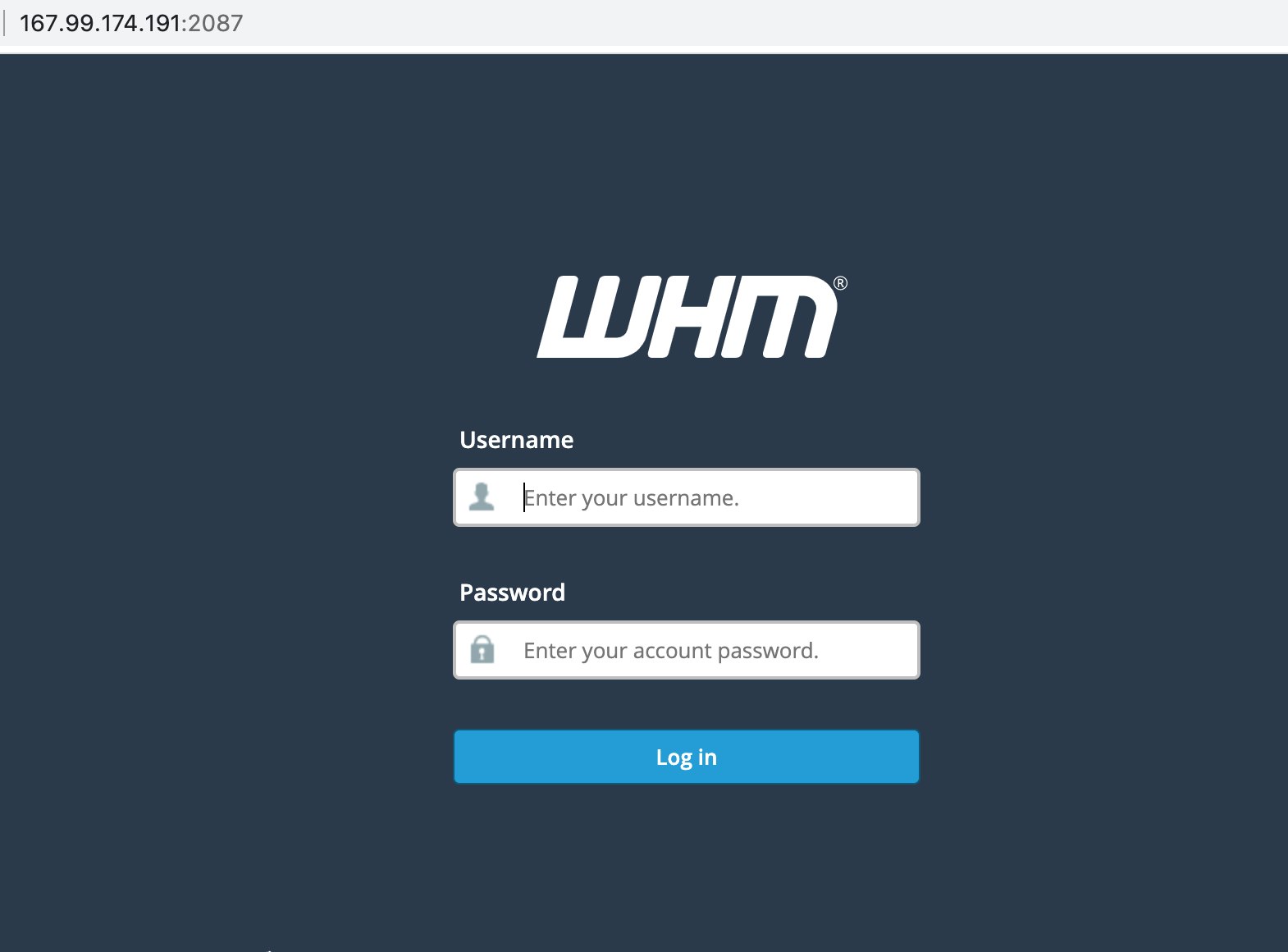
Task: Click the 'Enter your account password.' placeholder text
Action: pos(671,651)
